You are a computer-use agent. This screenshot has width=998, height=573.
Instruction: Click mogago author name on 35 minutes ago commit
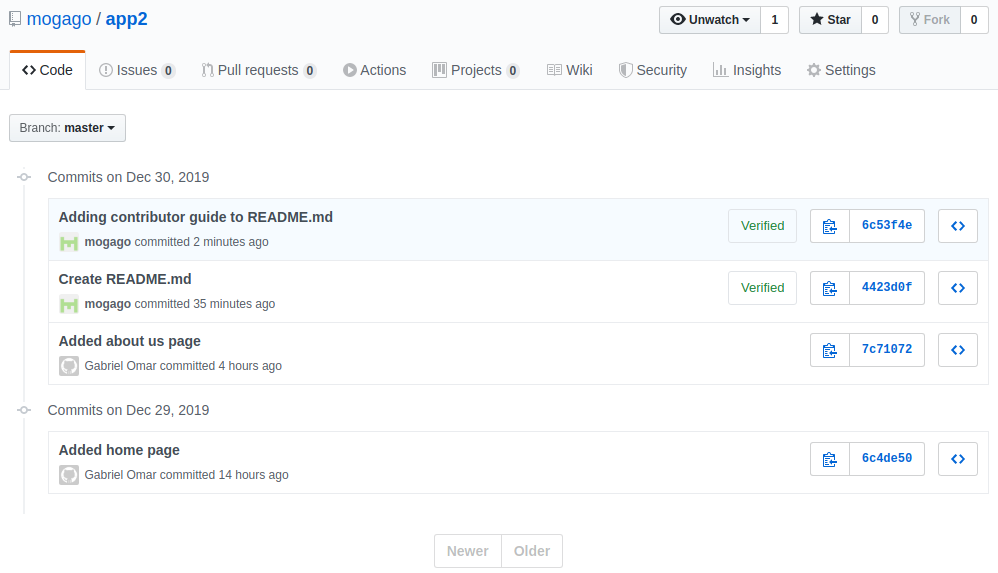[x=108, y=304]
